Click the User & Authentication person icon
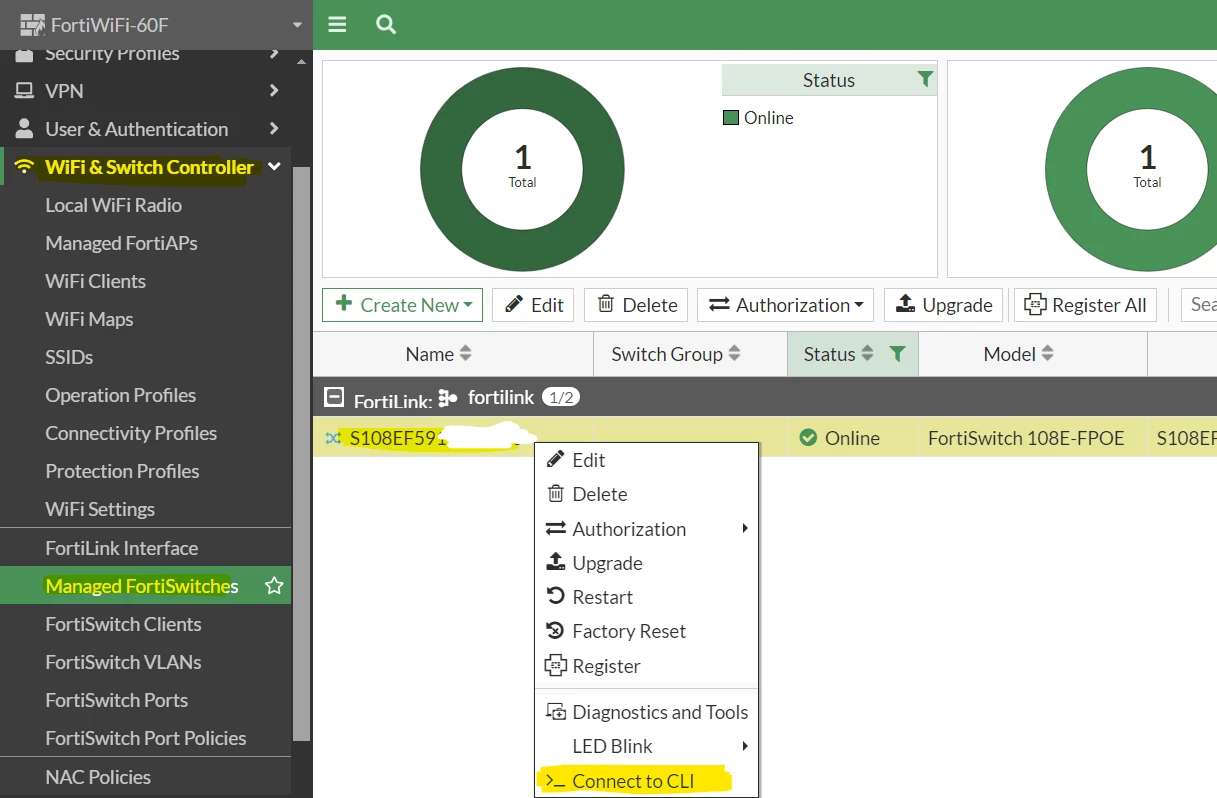 (24, 129)
